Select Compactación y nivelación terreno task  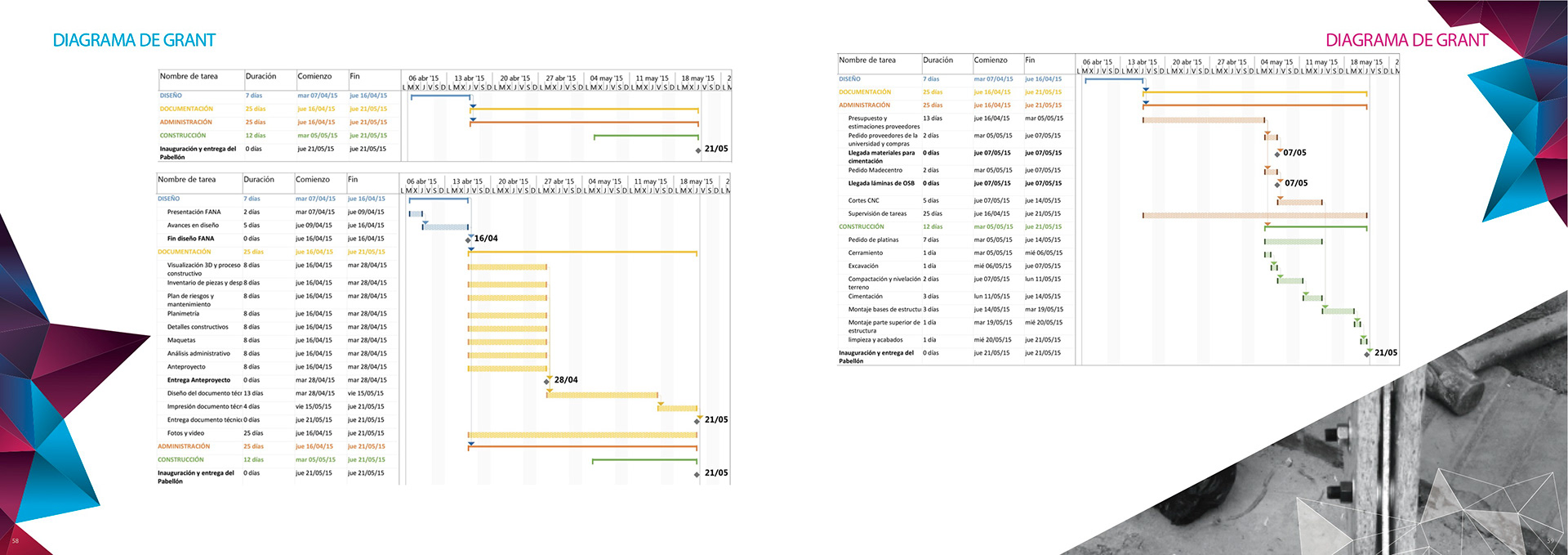click(884, 283)
